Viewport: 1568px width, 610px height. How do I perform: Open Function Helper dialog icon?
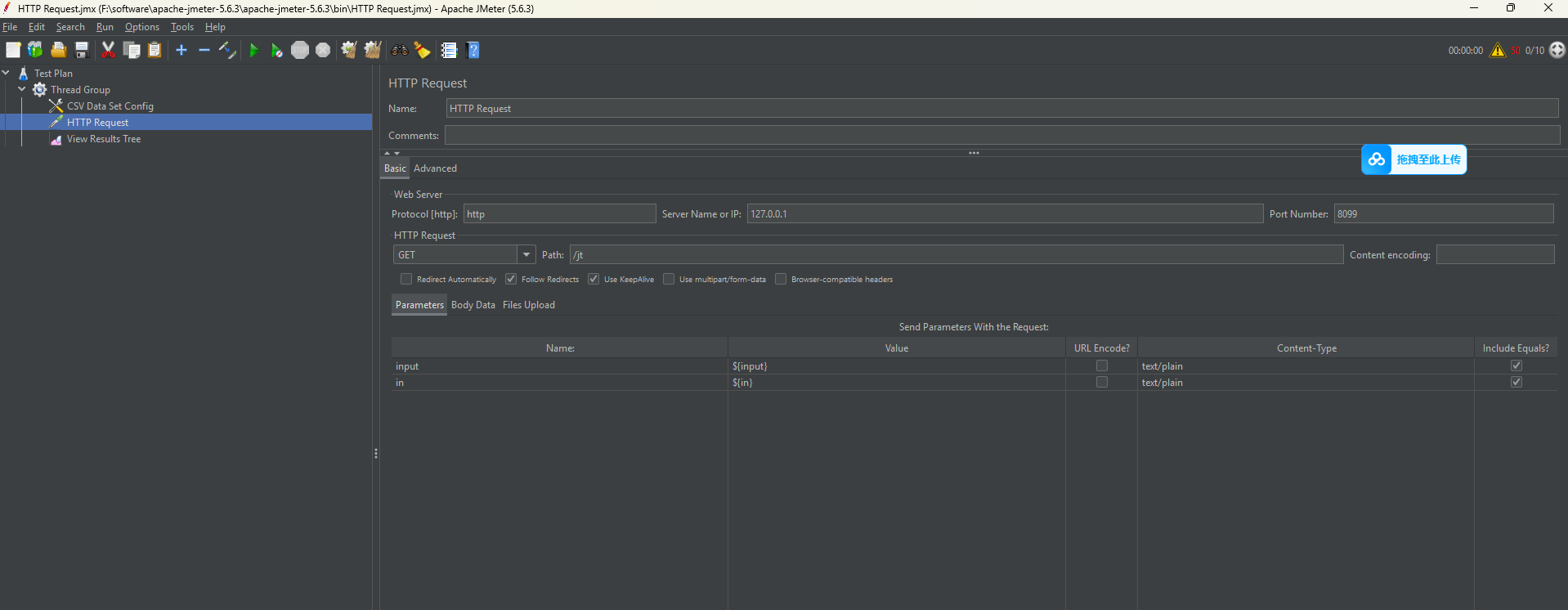(x=449, y=50)
